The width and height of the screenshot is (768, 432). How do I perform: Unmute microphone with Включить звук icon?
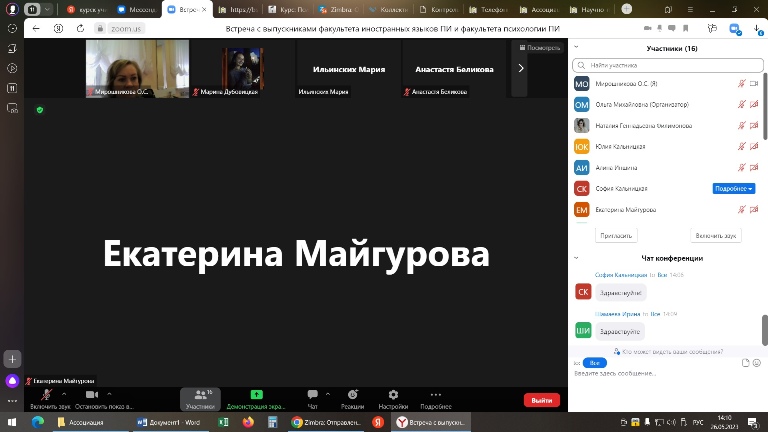pos(46,395)
